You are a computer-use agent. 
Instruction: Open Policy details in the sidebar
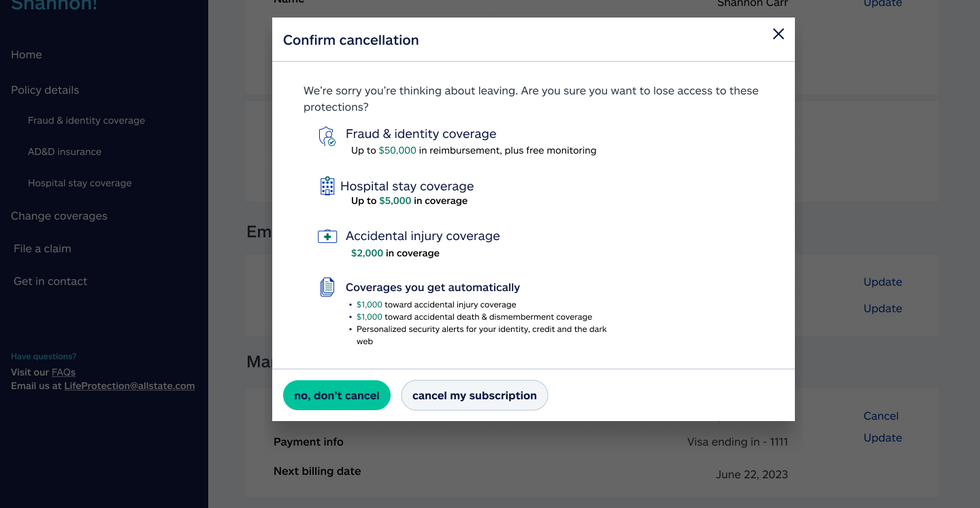[x=45, y=90]
